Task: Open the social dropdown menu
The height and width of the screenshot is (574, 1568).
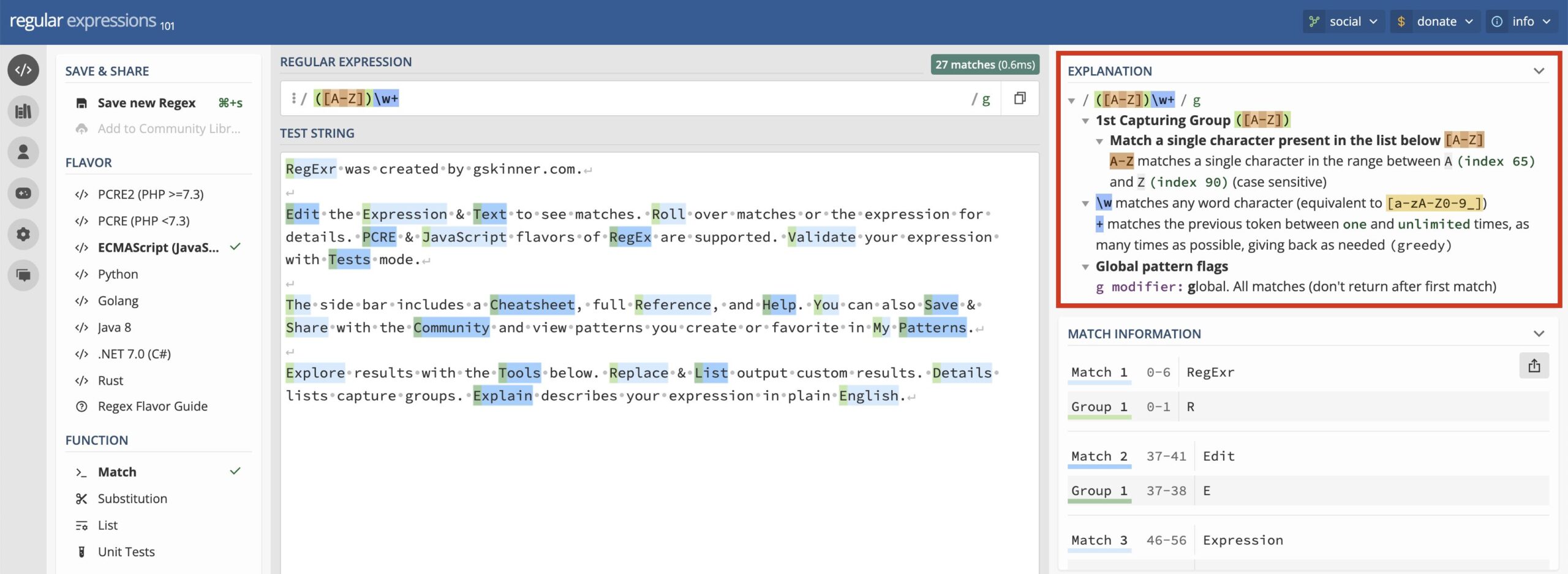Action: (1344, 21)
